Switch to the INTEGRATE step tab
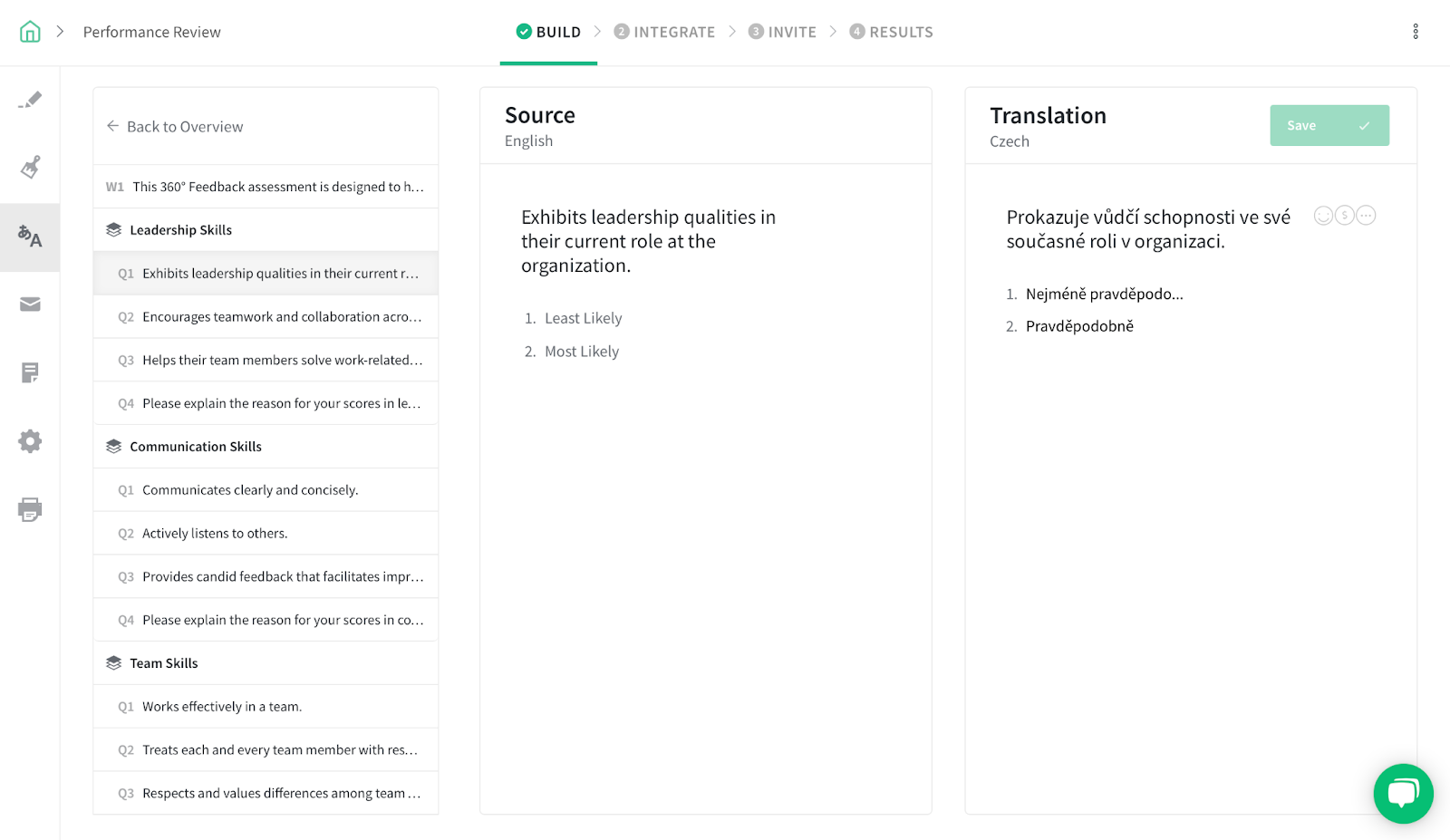 (665, 32)
